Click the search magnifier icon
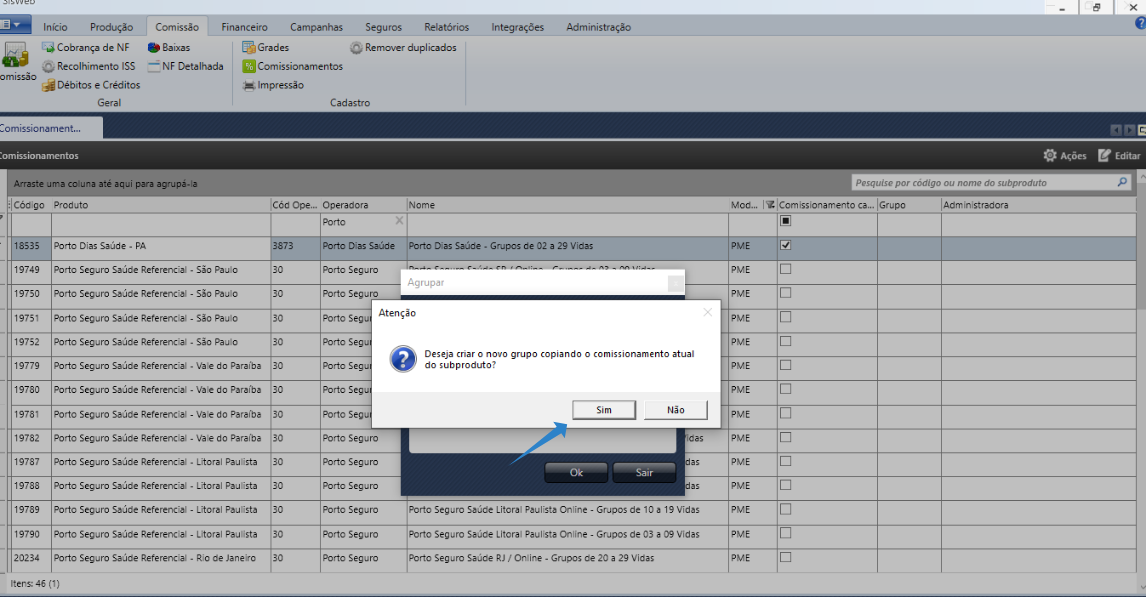The image size is (1146, 597). click(1123, 182)
